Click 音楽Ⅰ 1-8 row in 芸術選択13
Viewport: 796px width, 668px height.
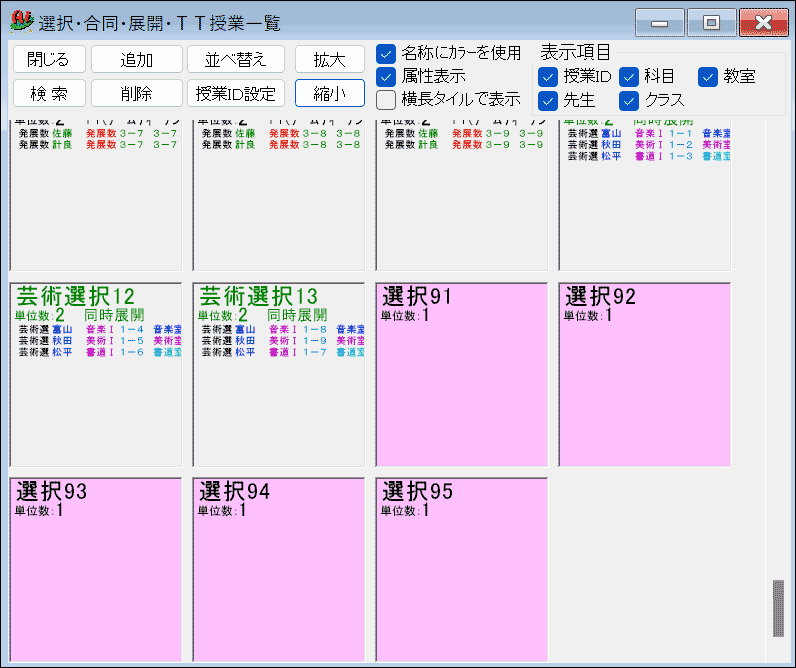282,329
